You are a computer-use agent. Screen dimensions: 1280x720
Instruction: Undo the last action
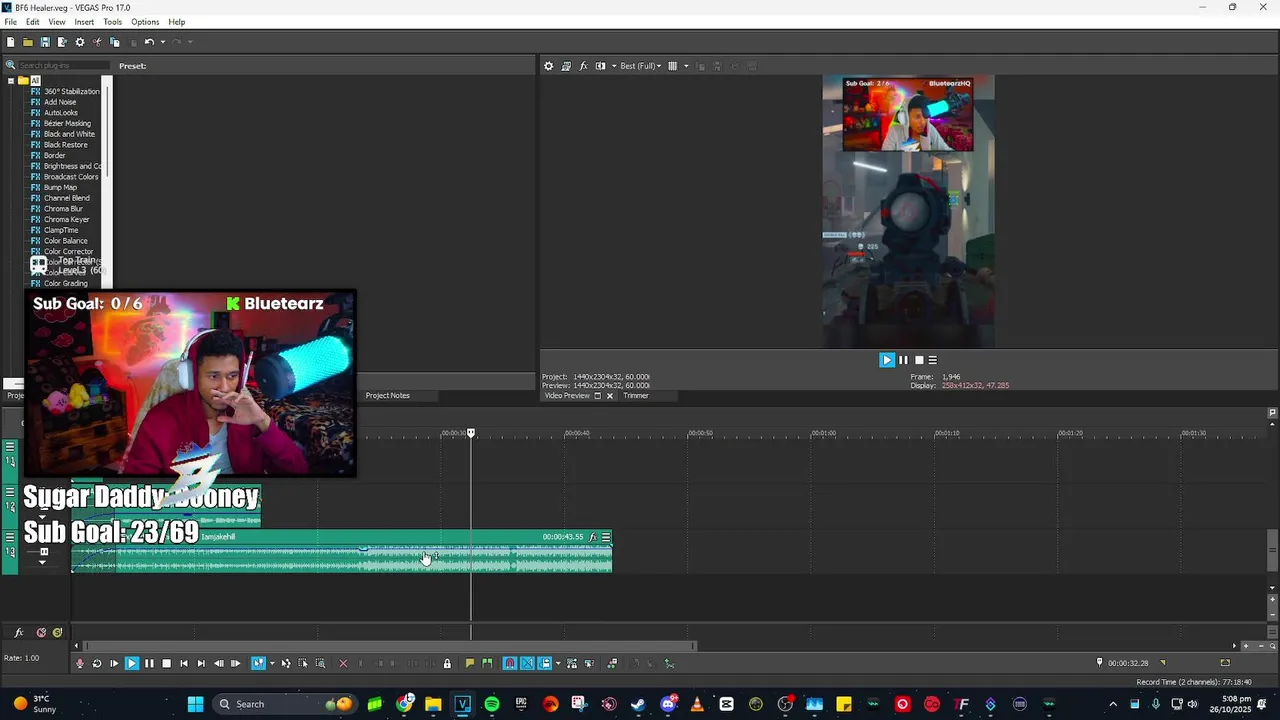click(149, 42)
